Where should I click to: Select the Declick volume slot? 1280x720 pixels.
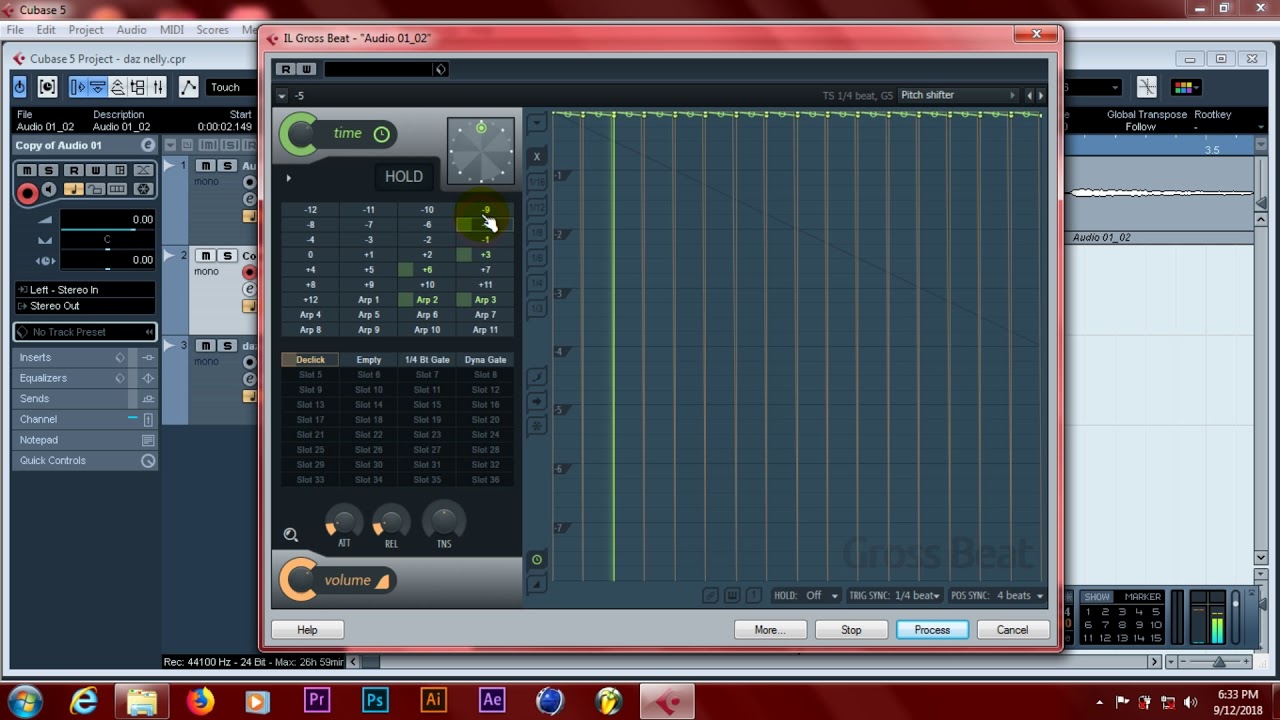[310, 360]
